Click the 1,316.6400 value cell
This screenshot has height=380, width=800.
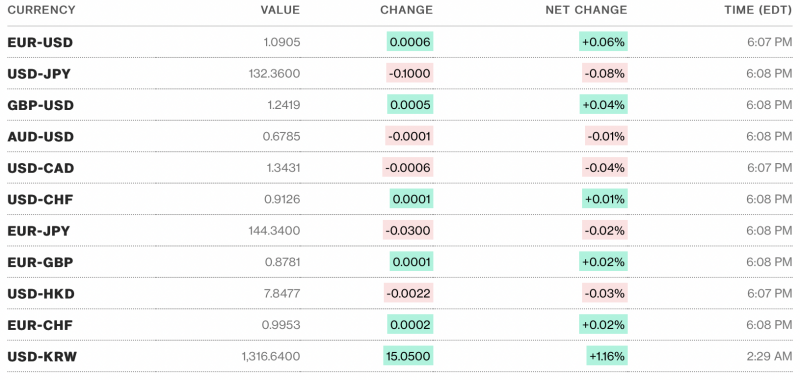click(x=271, y=356)
